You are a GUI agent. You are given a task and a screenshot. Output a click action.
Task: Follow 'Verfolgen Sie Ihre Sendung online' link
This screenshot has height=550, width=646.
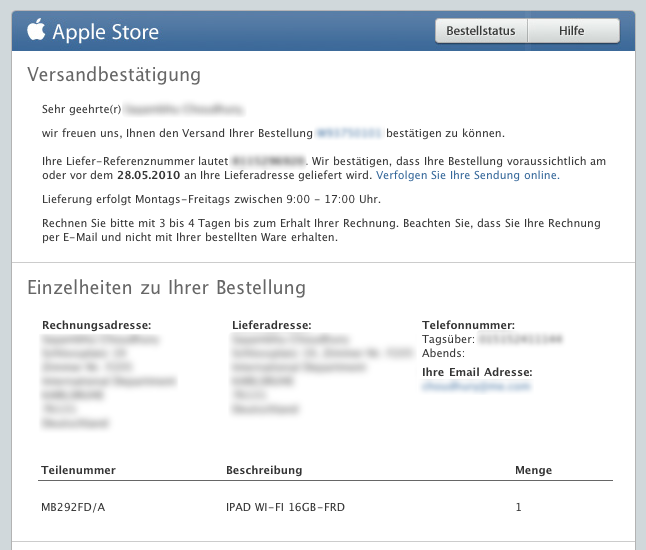coord(468,175)
